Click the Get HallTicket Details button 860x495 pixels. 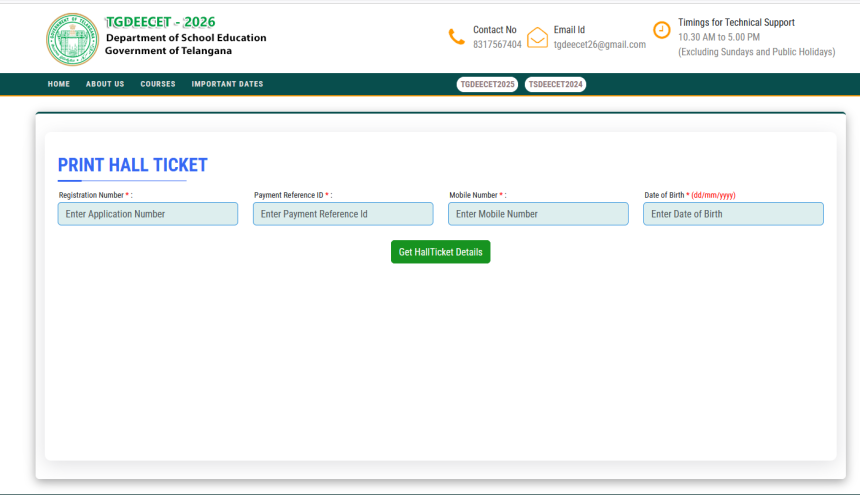pyautogui.click(x=440, y=252)
